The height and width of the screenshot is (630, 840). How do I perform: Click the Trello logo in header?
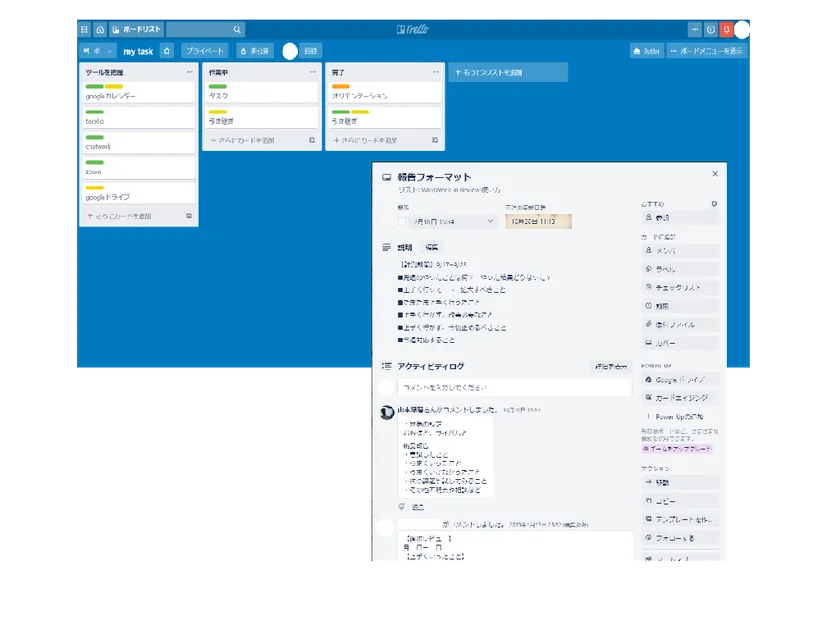(412, 29)
